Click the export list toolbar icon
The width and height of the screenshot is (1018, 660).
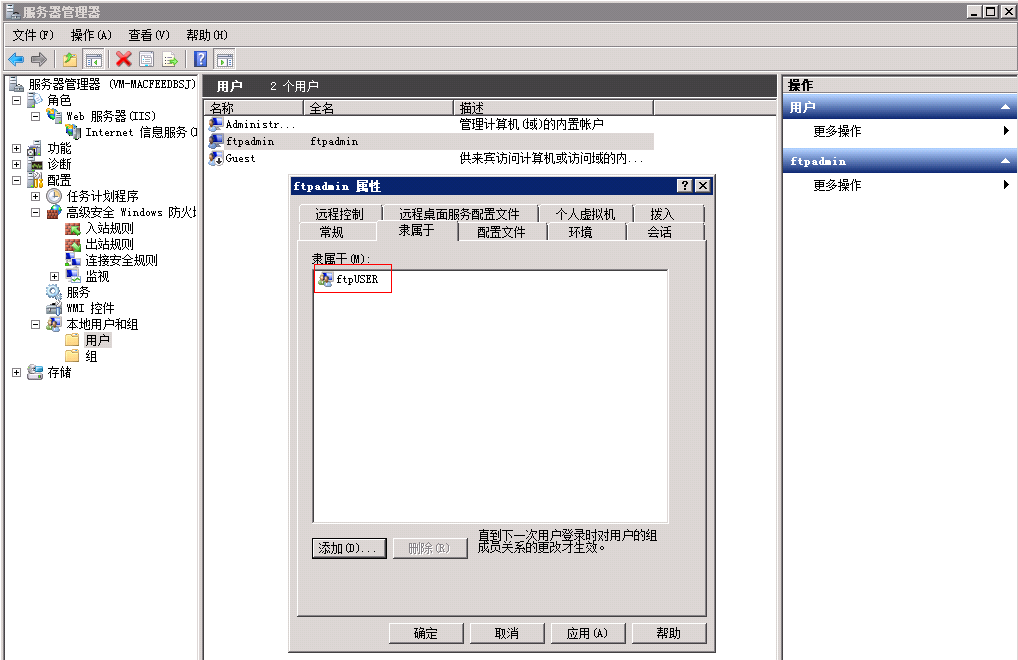(x=170, y=60)
